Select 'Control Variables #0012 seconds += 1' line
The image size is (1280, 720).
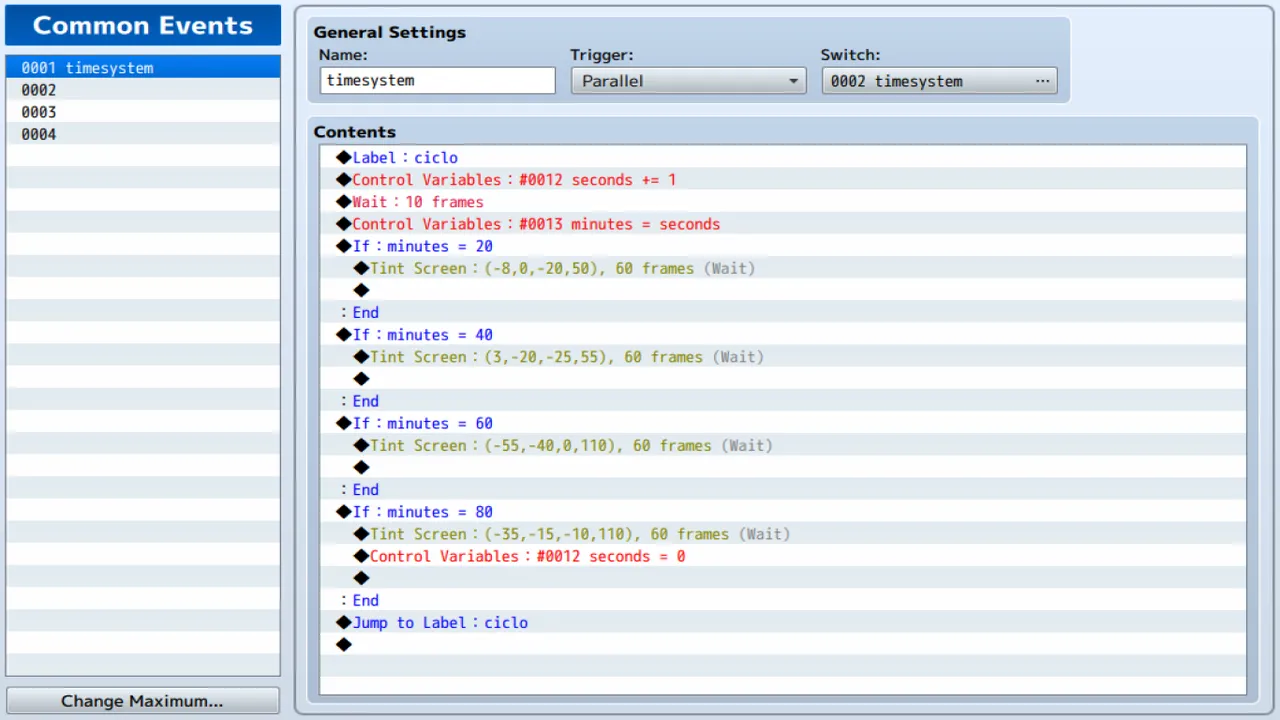click(x=783, y=180)
